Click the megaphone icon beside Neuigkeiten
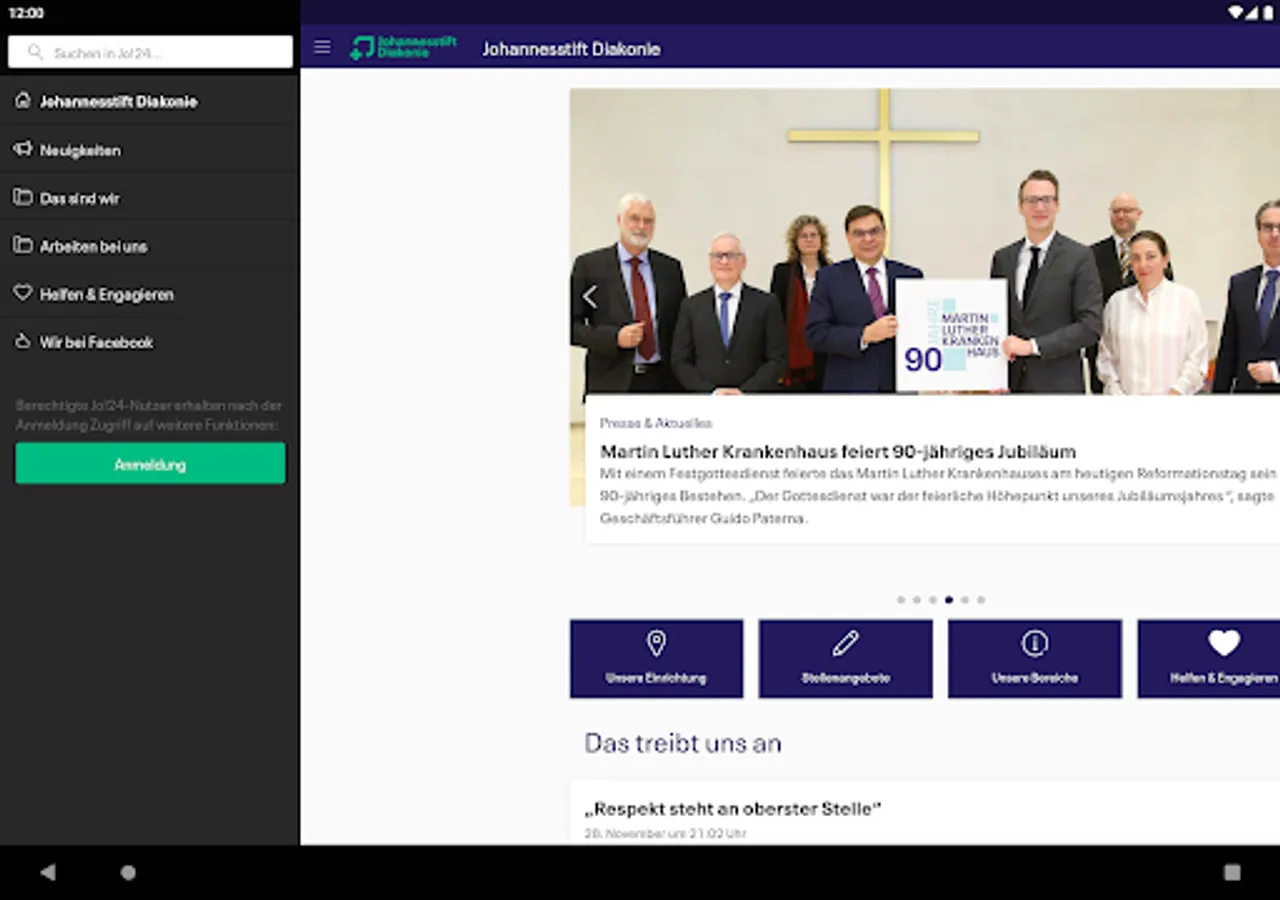The image size is (1280, 900). (x=23, y=149)
